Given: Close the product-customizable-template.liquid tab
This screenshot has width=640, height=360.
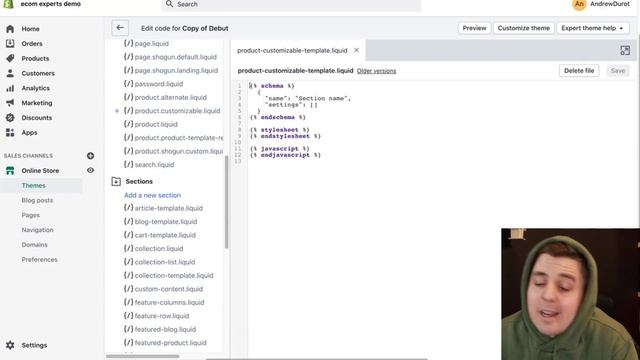Looking at the screenshot, I should [356, 50].
